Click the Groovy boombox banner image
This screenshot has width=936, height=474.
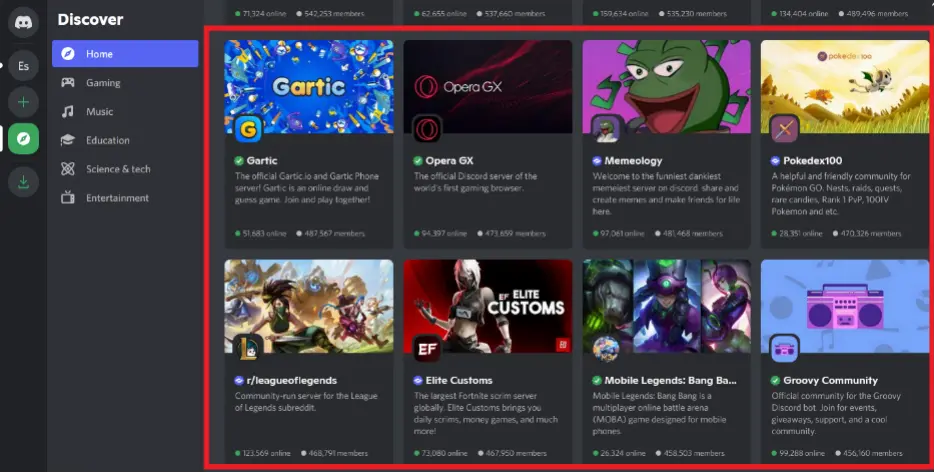pyautogui.click(x=845, y=306)
